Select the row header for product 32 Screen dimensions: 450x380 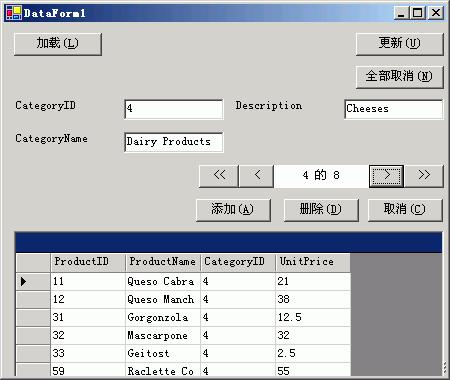click(x=33, y=336)
